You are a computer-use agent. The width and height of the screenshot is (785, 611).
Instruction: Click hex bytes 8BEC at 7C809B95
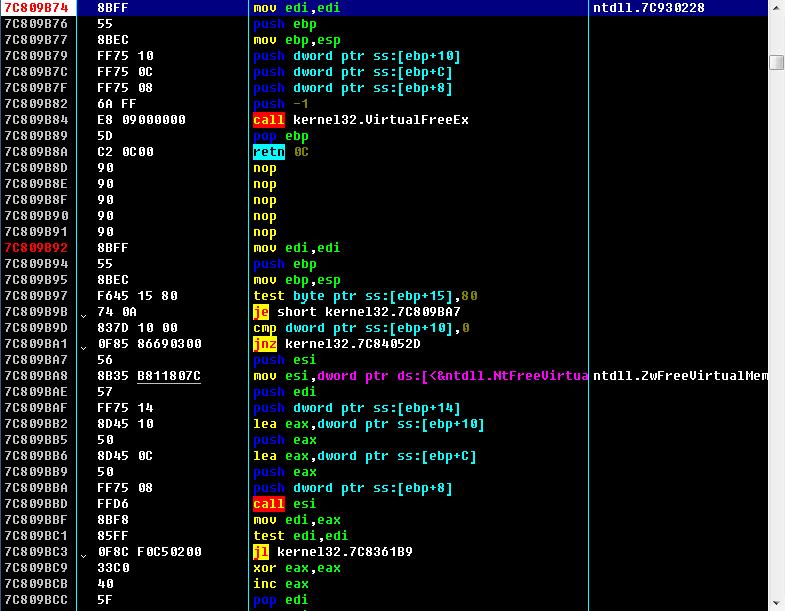tap(113, 279)
